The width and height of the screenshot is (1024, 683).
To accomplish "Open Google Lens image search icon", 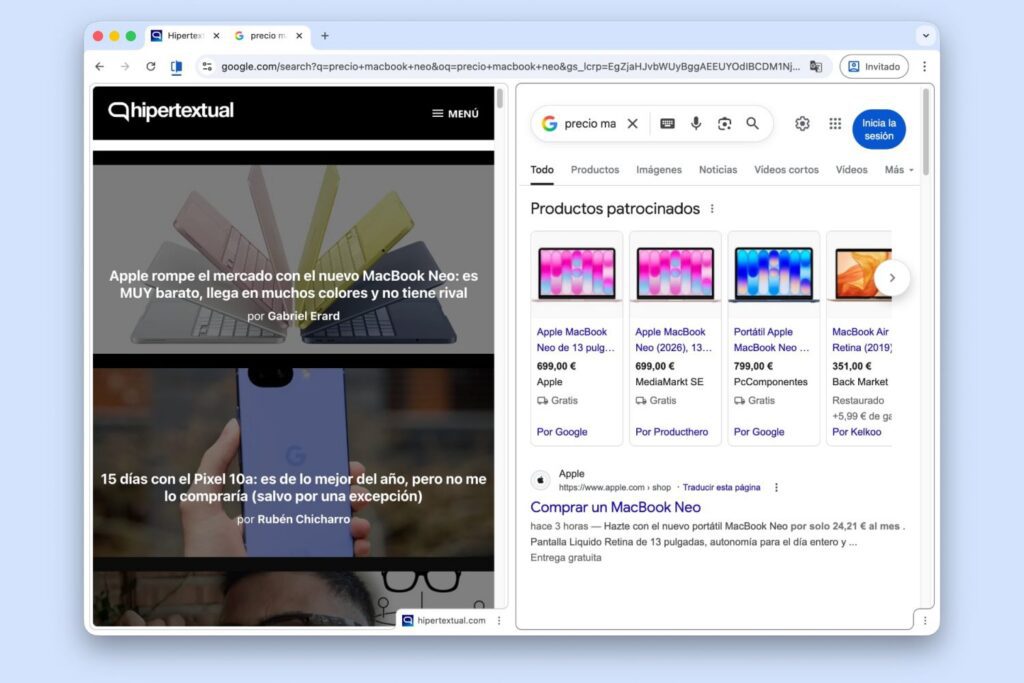I will (x=723, y=123).
